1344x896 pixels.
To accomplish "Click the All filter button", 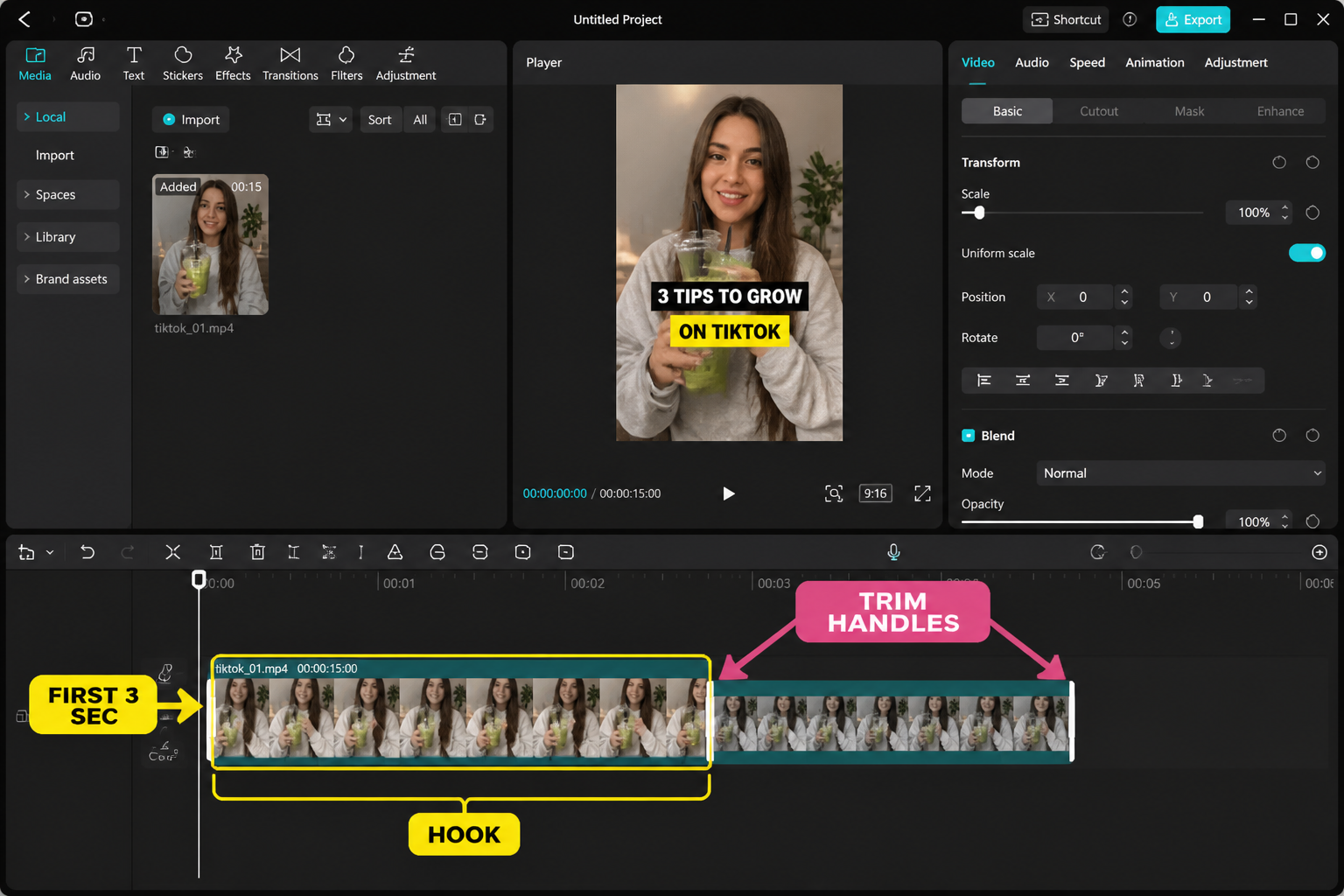I will tap(420, 120).
